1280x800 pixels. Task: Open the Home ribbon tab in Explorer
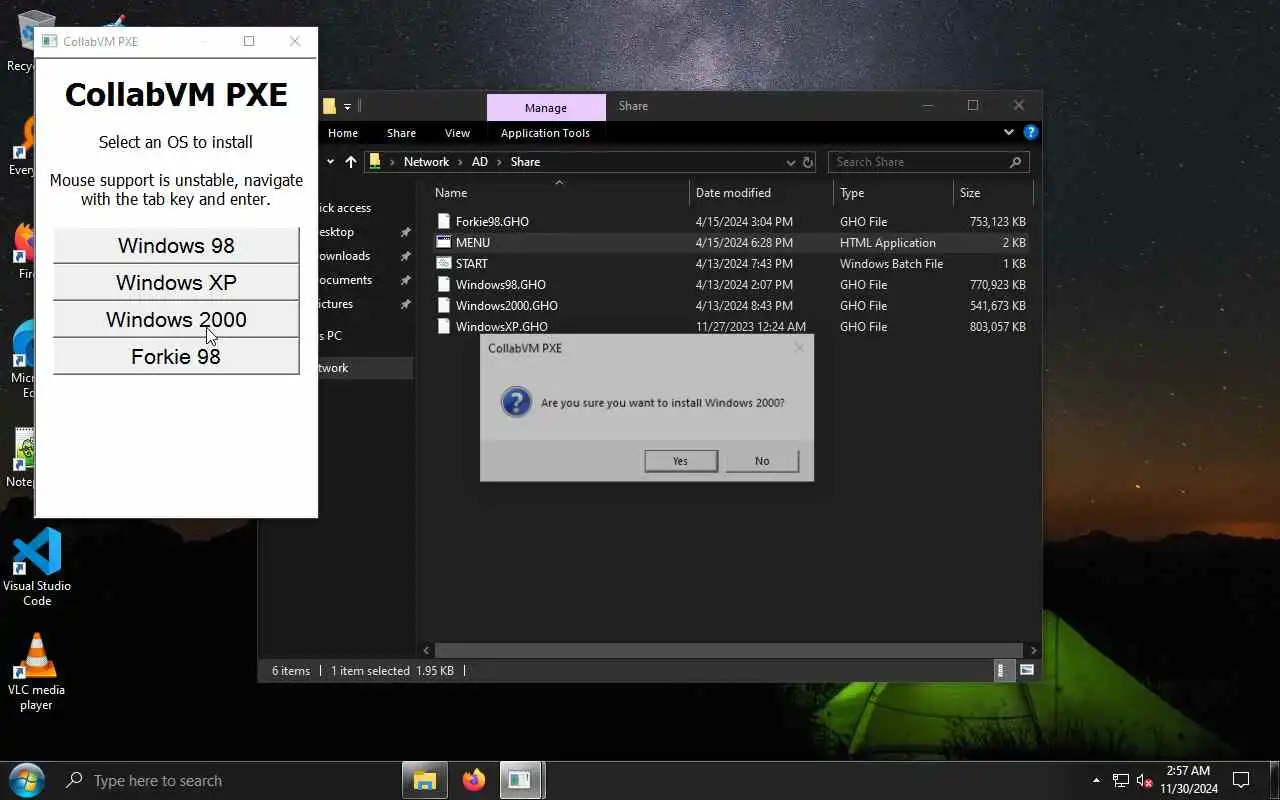(343, 133)
